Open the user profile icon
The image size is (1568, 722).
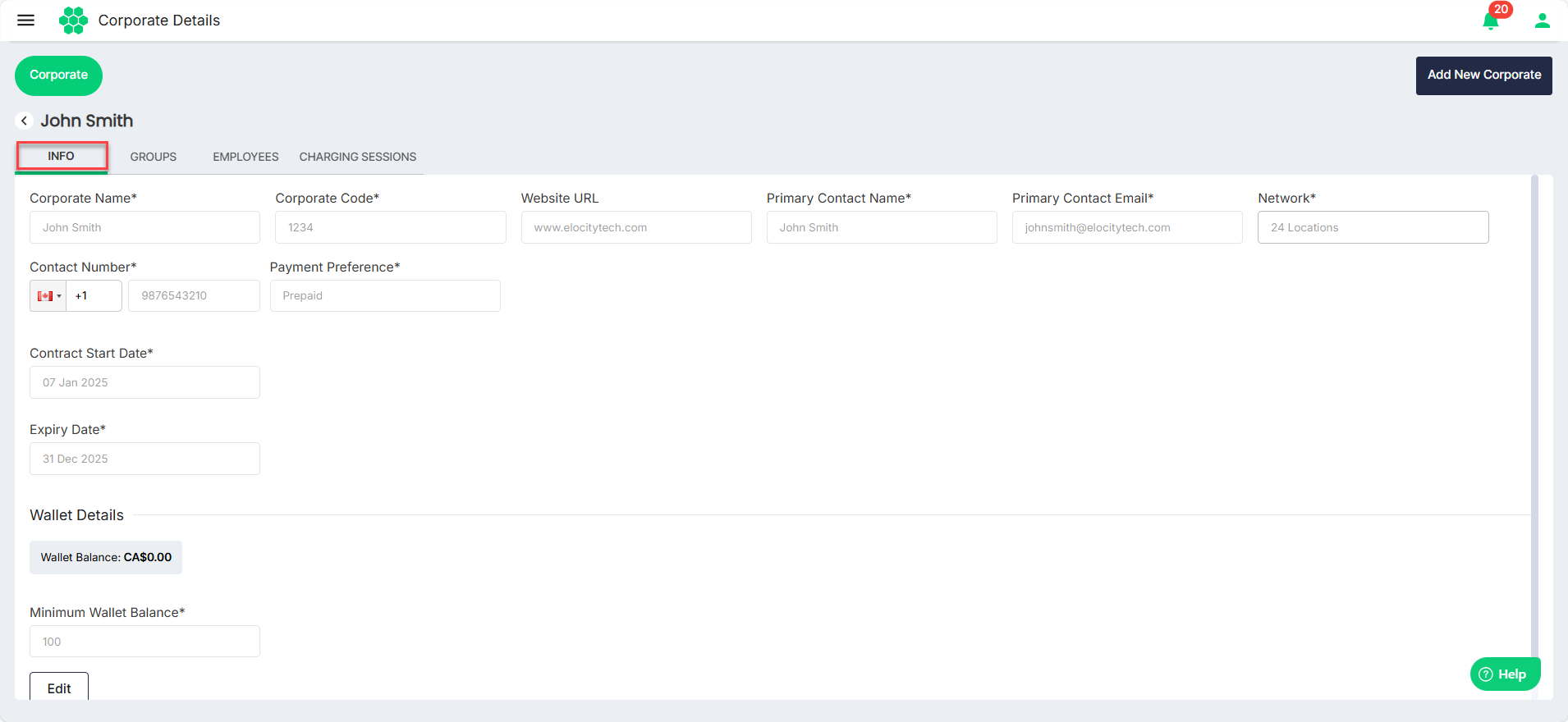(x=1543, y=21)
